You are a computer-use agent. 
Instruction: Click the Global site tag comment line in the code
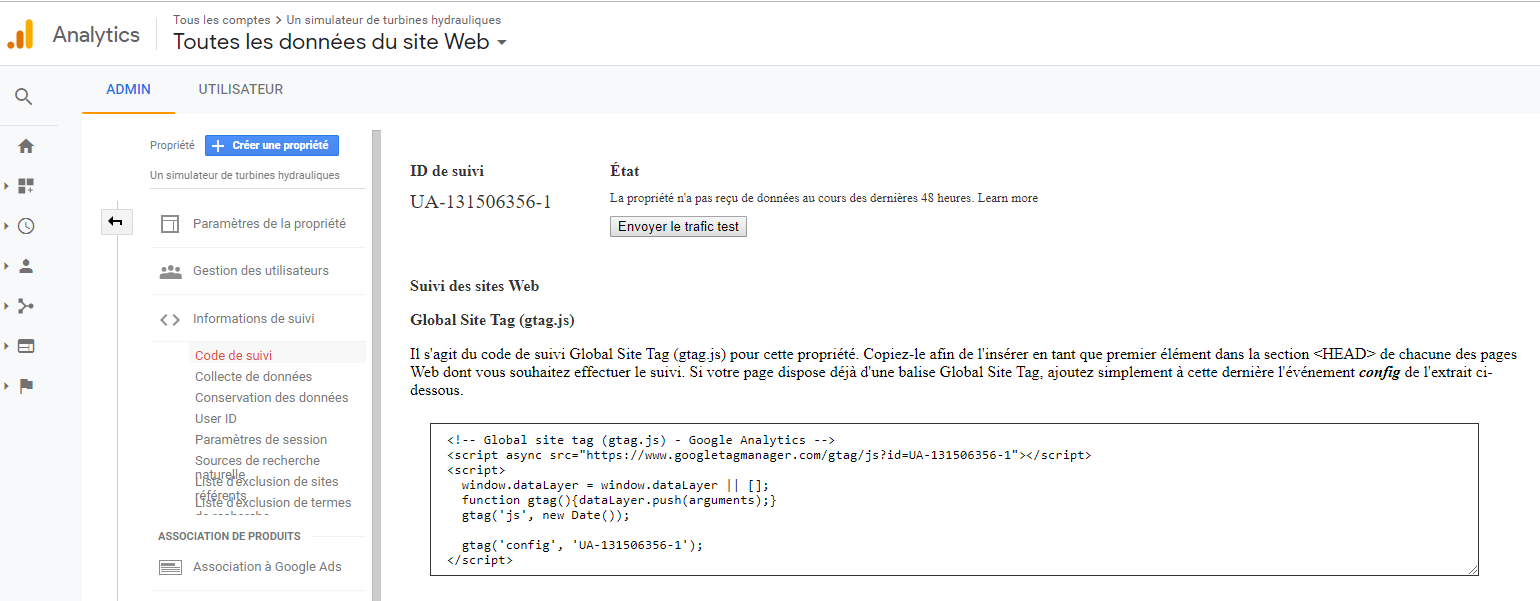[x=640, y=440]
